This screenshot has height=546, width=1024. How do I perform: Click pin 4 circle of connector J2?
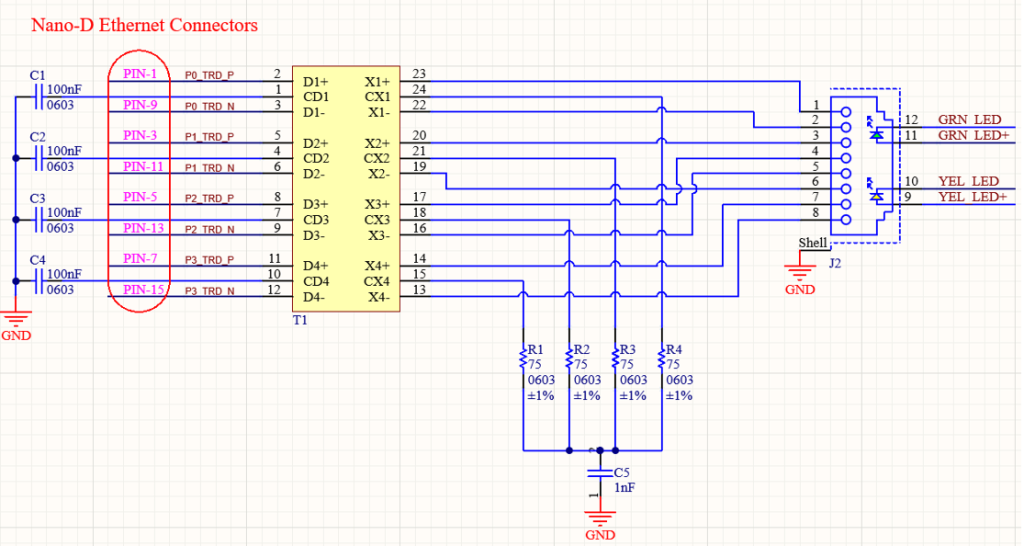coord(846,158)
